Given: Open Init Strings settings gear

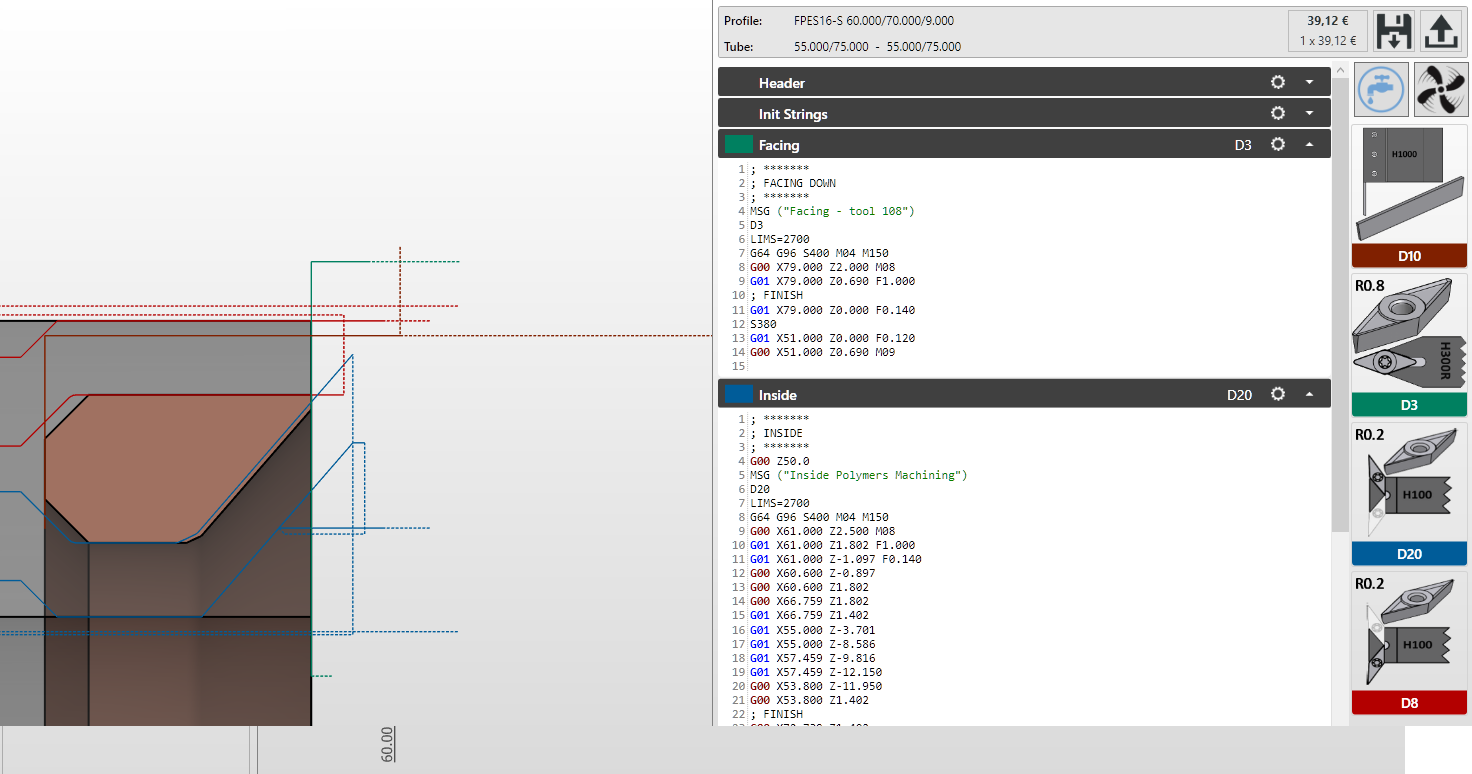Looking at the screenshot, I should [x=1277, y=114].
